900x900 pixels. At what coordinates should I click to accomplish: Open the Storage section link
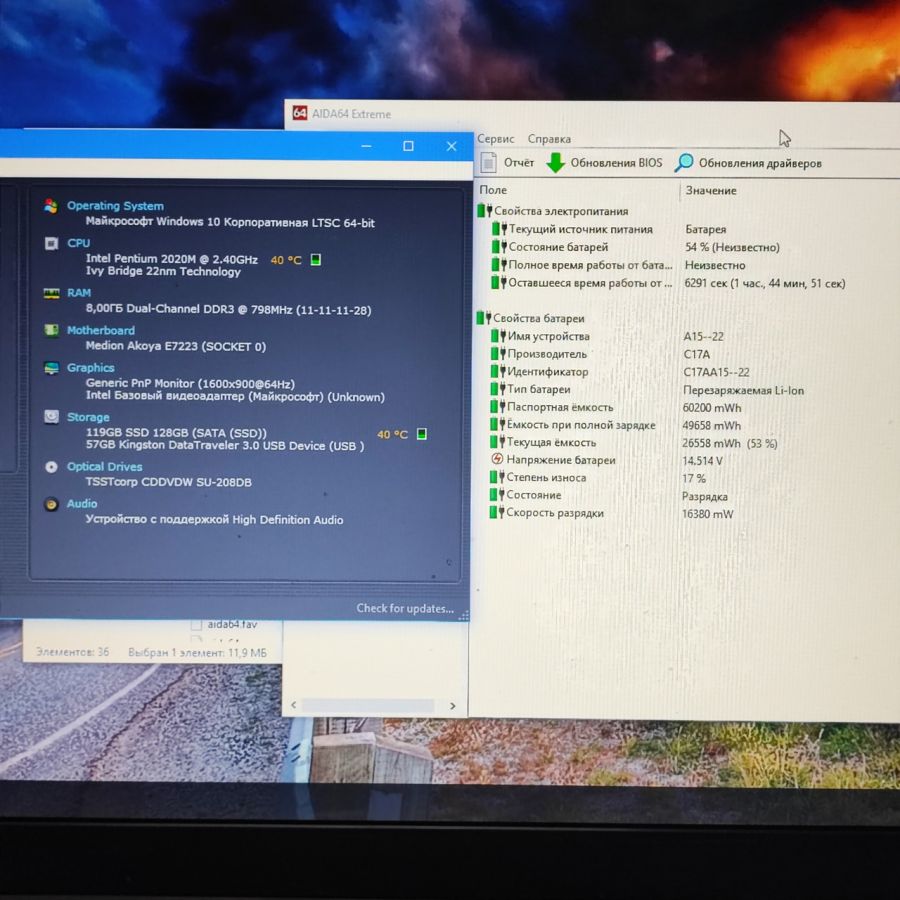pyautogui.click(x=88, y=417)
